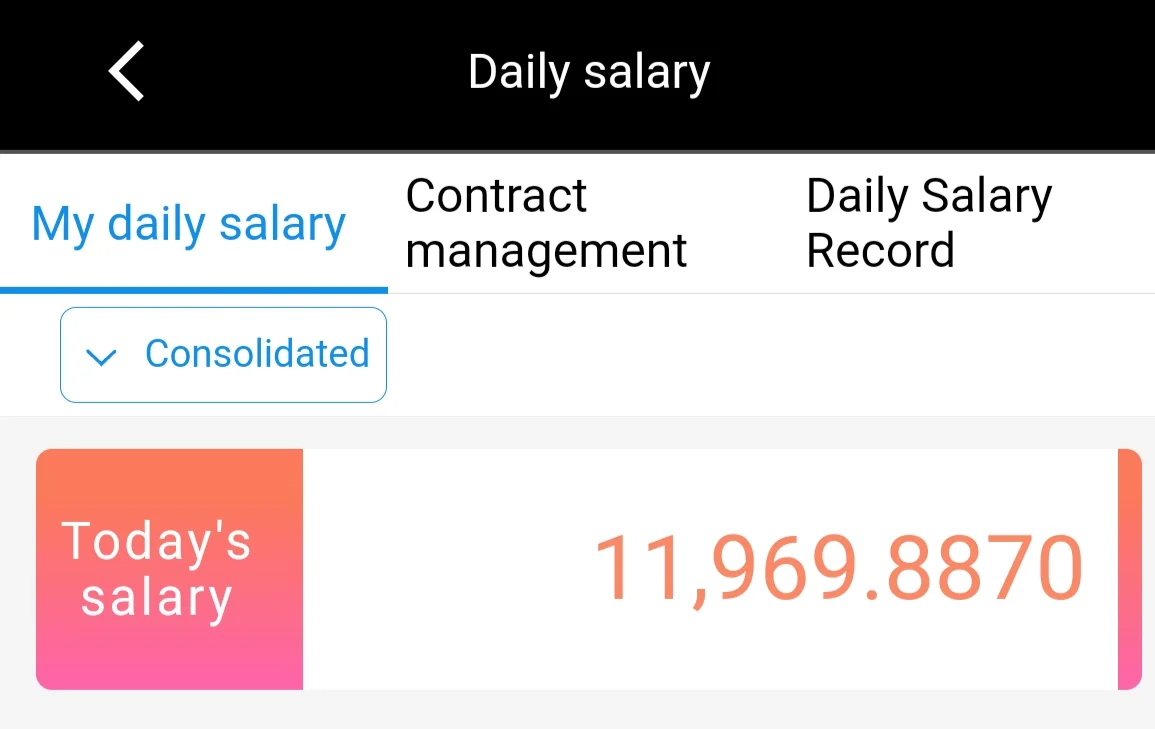Select the 11,969.8870 salary amount

pyautogui.click(x=838, y=568)
